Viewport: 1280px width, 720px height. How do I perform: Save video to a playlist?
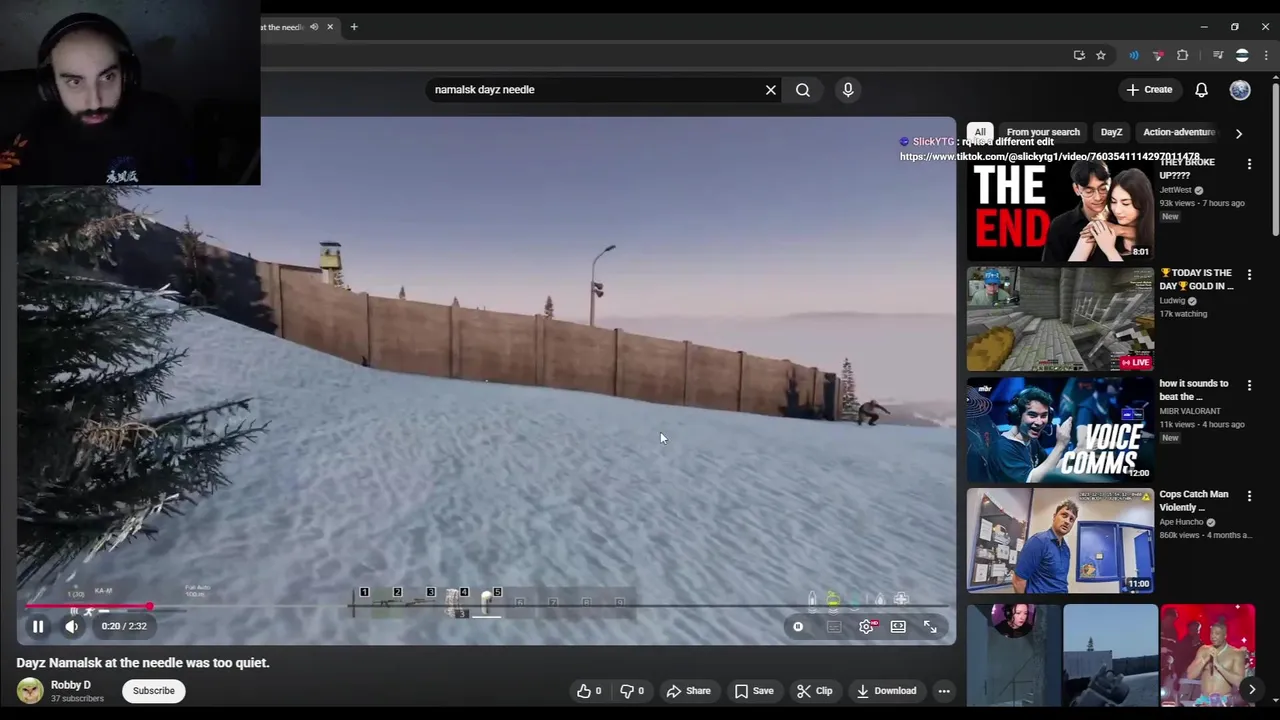(x=753, y=691)
